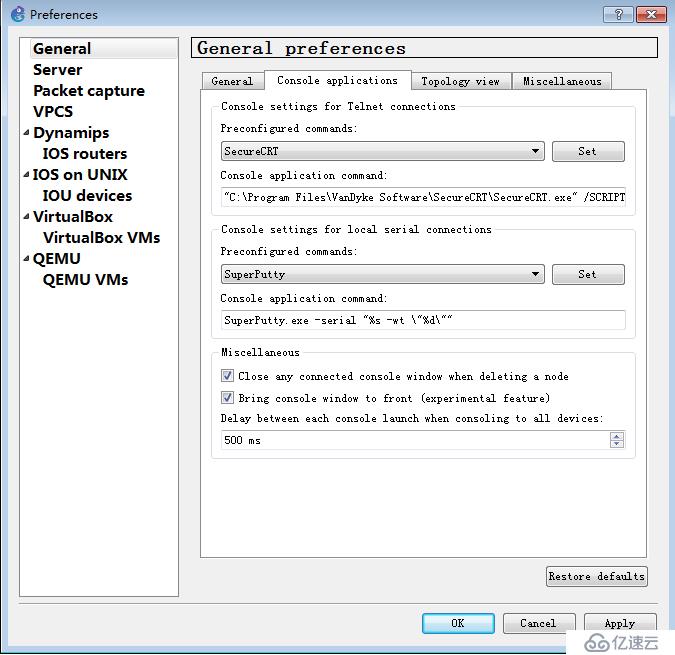Image resolution: width=675 pixels, height=655 pixels.
Task: Click the Telnet console application command field
Action: [x=423, y=197]
